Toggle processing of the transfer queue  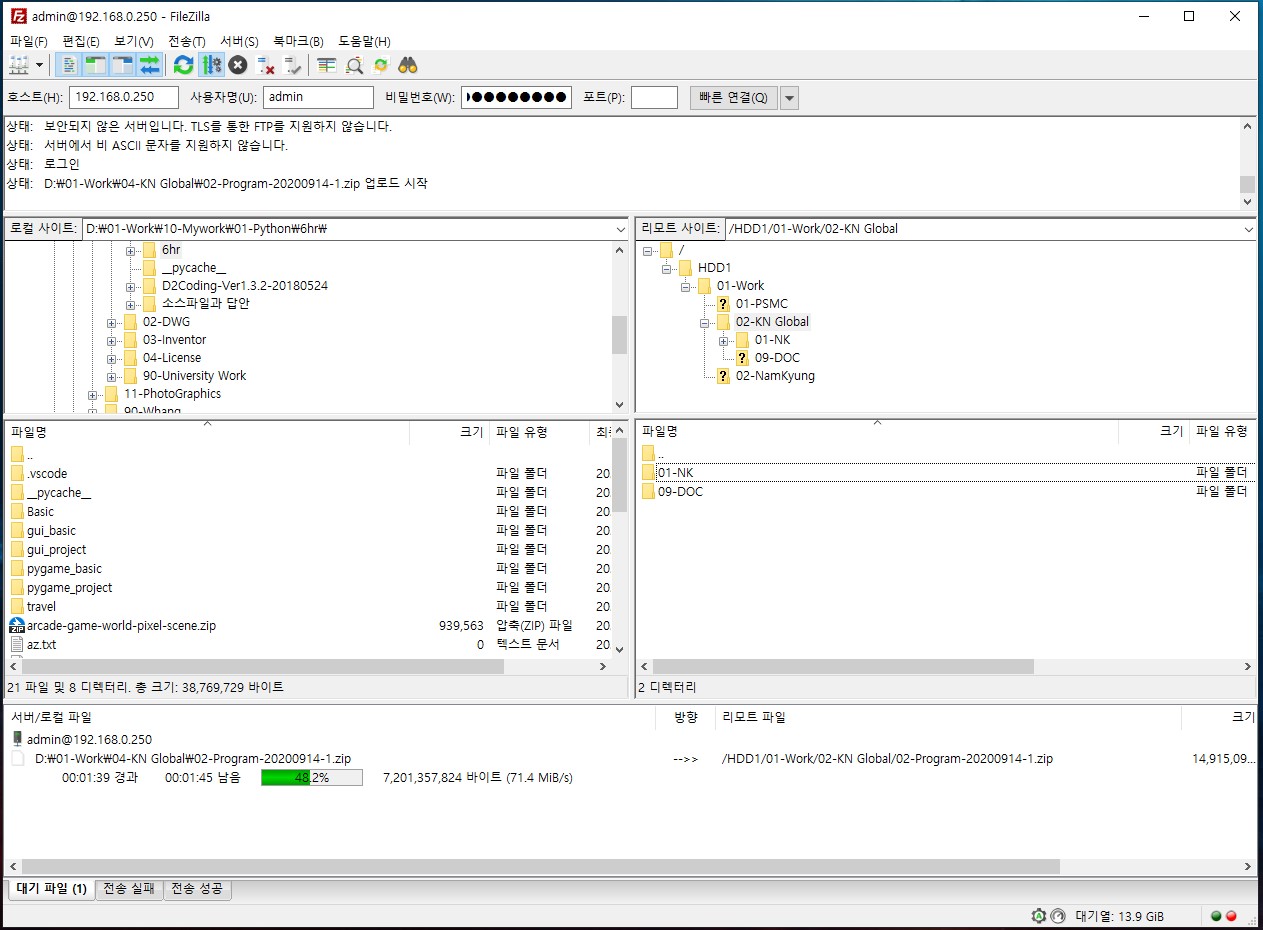point(211,65)
